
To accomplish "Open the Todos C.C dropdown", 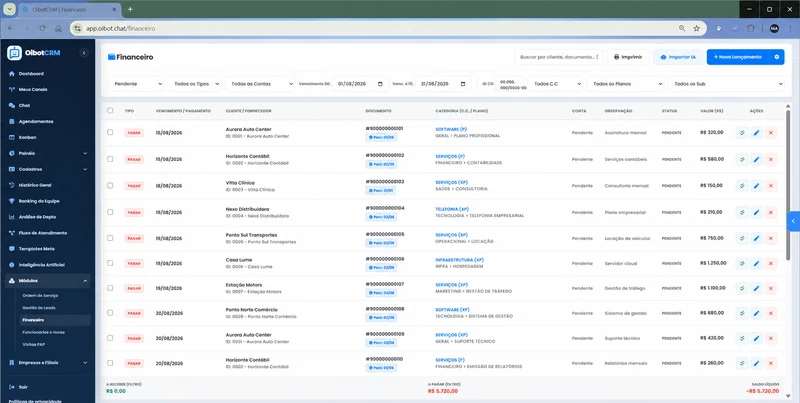I will 555,84.
